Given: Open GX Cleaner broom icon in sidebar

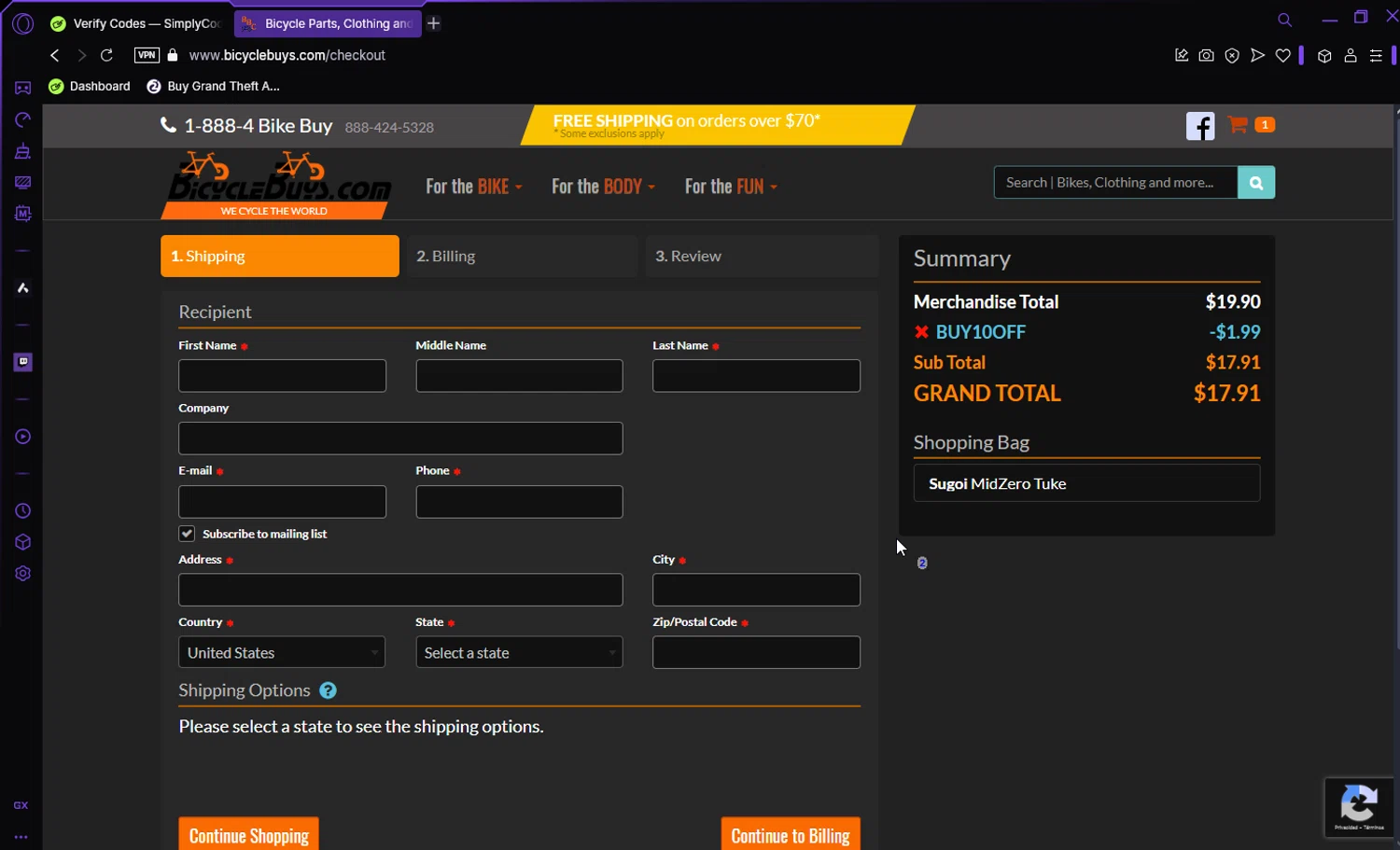Looking at the screenshot, I should click(x=22, y=151).
